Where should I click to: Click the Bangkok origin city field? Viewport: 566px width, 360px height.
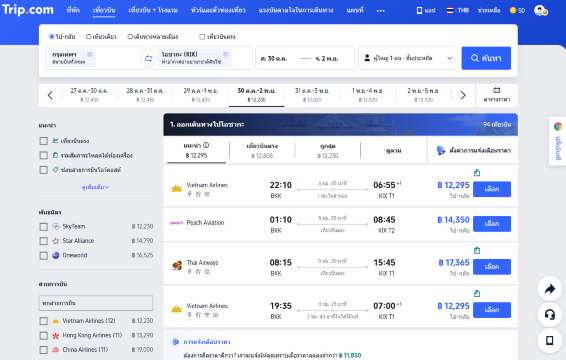point(95,58)
